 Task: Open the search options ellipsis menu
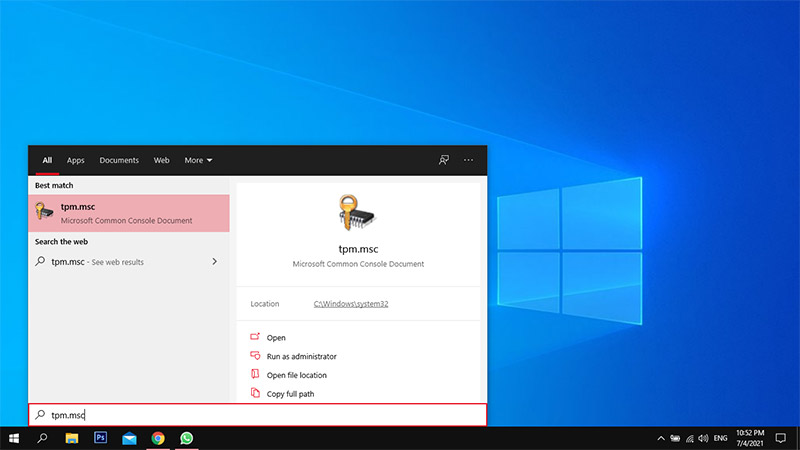click(x=468, y=160)
